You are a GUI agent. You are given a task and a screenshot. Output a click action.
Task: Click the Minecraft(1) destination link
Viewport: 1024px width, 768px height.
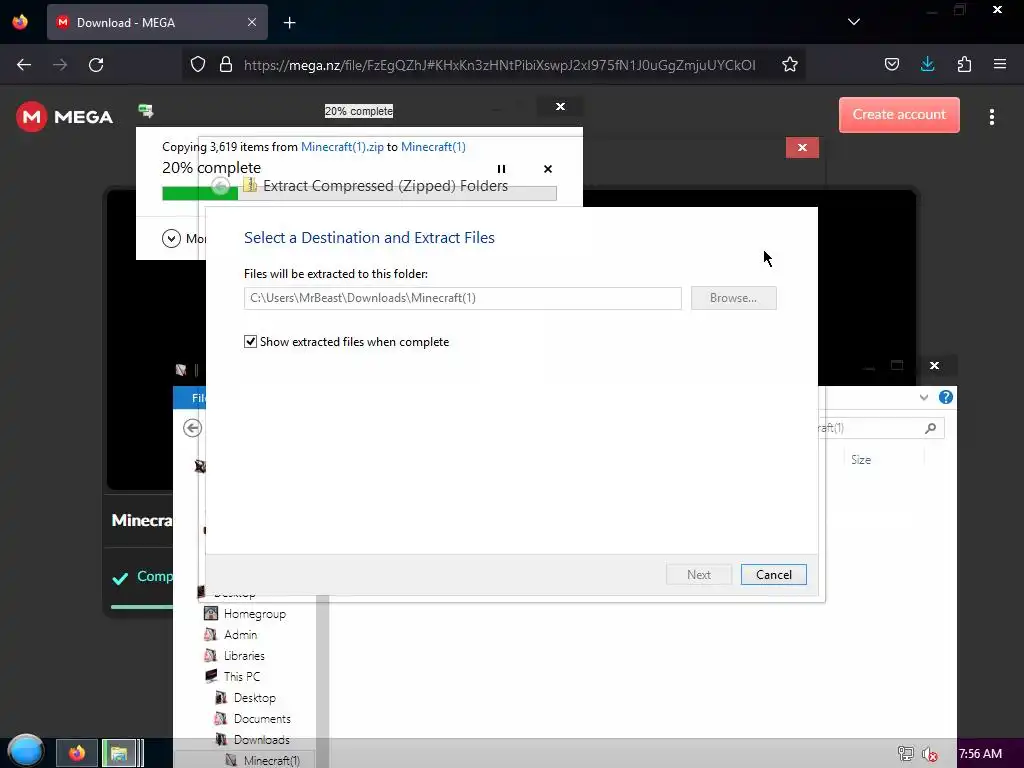pyautogui.click(x=433, y=147)
